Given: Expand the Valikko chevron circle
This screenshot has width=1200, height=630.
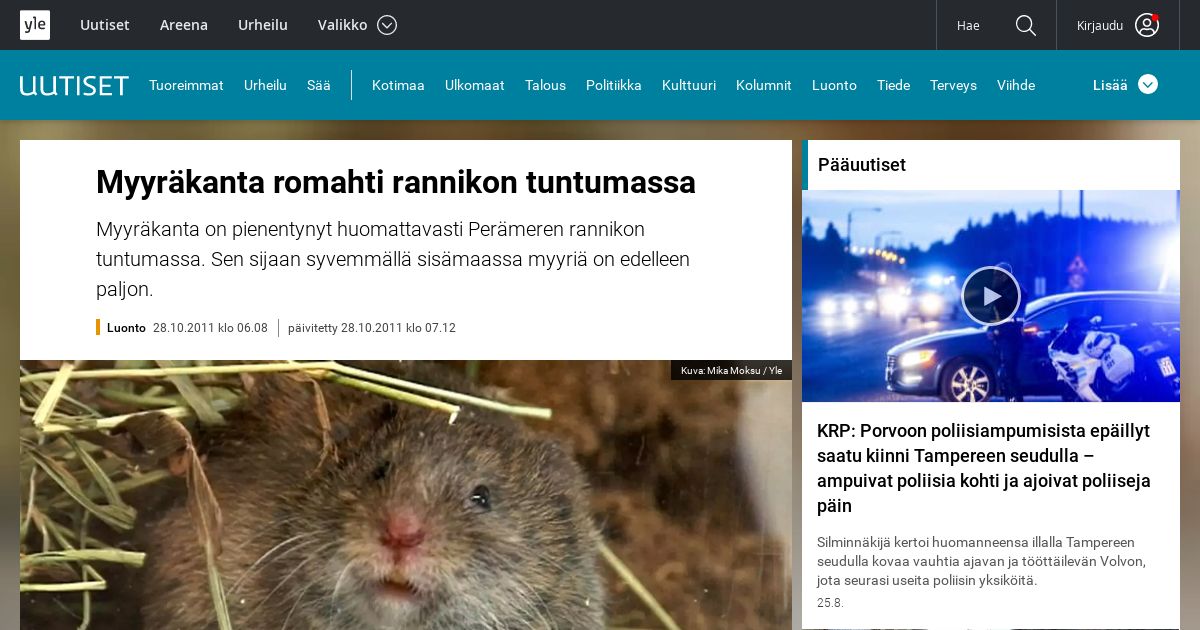Looking at the screenshot, I should (x=387, y=25).
